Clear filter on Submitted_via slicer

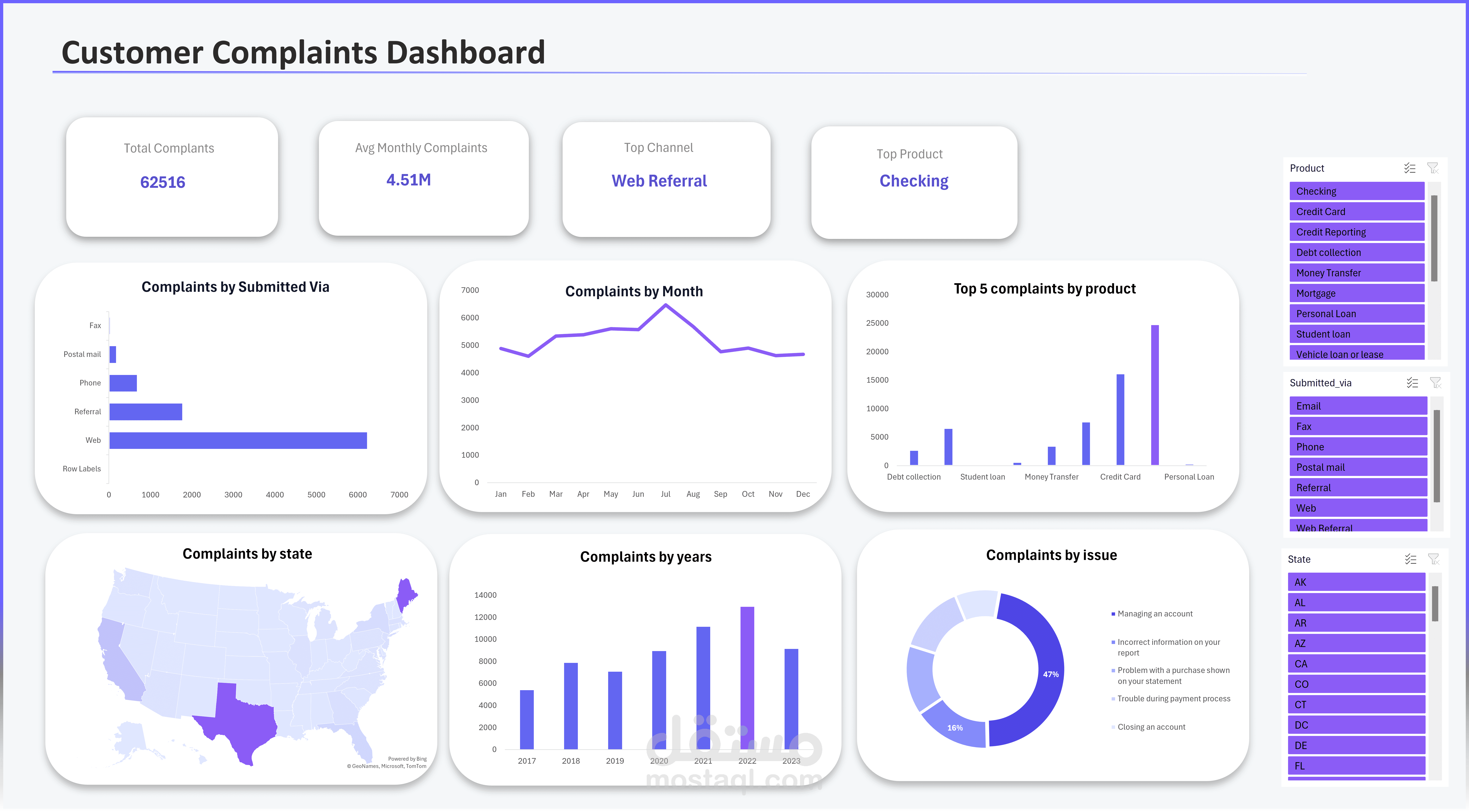point(1435,383)
